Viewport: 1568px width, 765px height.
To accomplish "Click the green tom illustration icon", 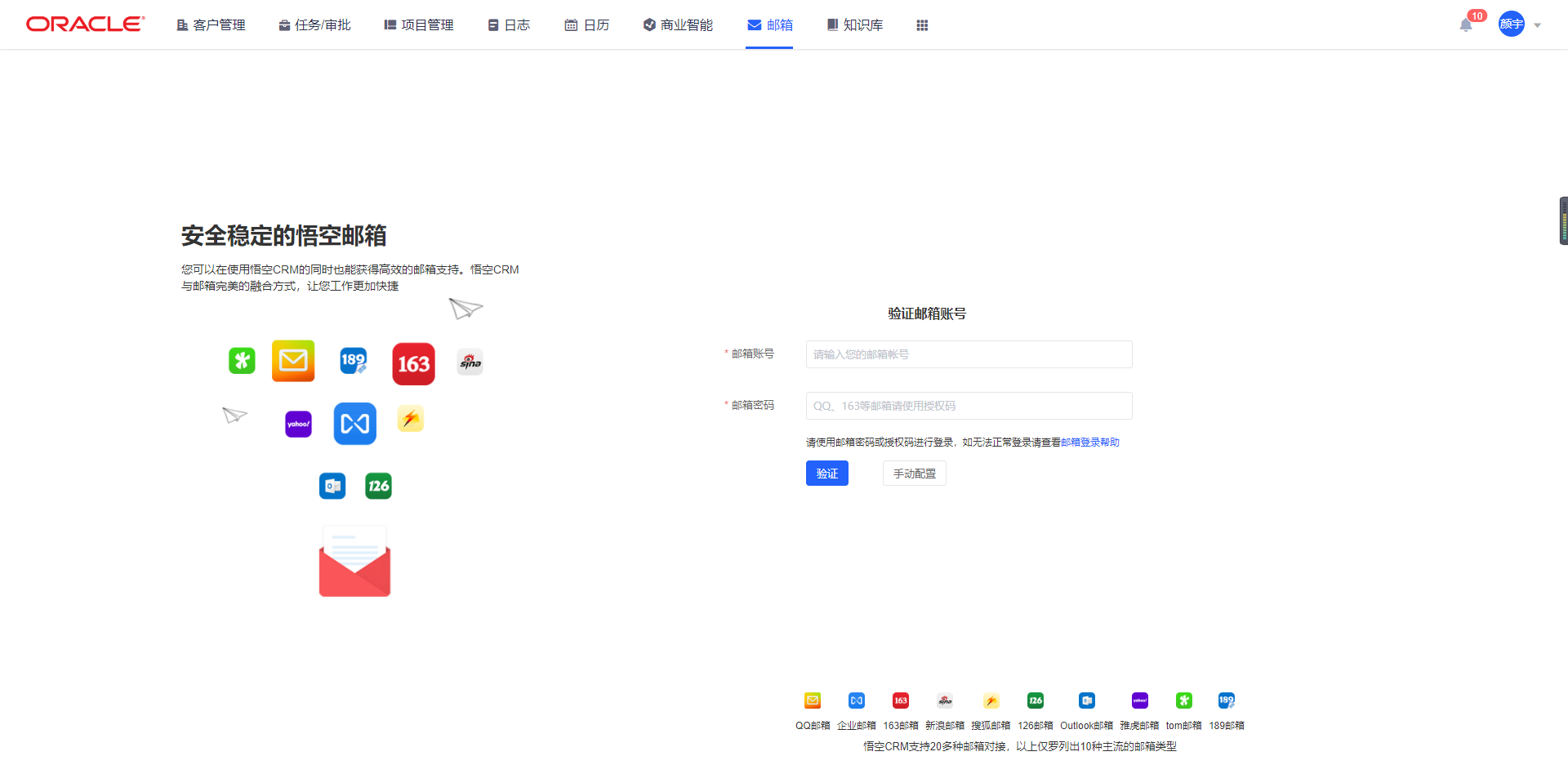I will pyautogui.click(x=242, y=360).
